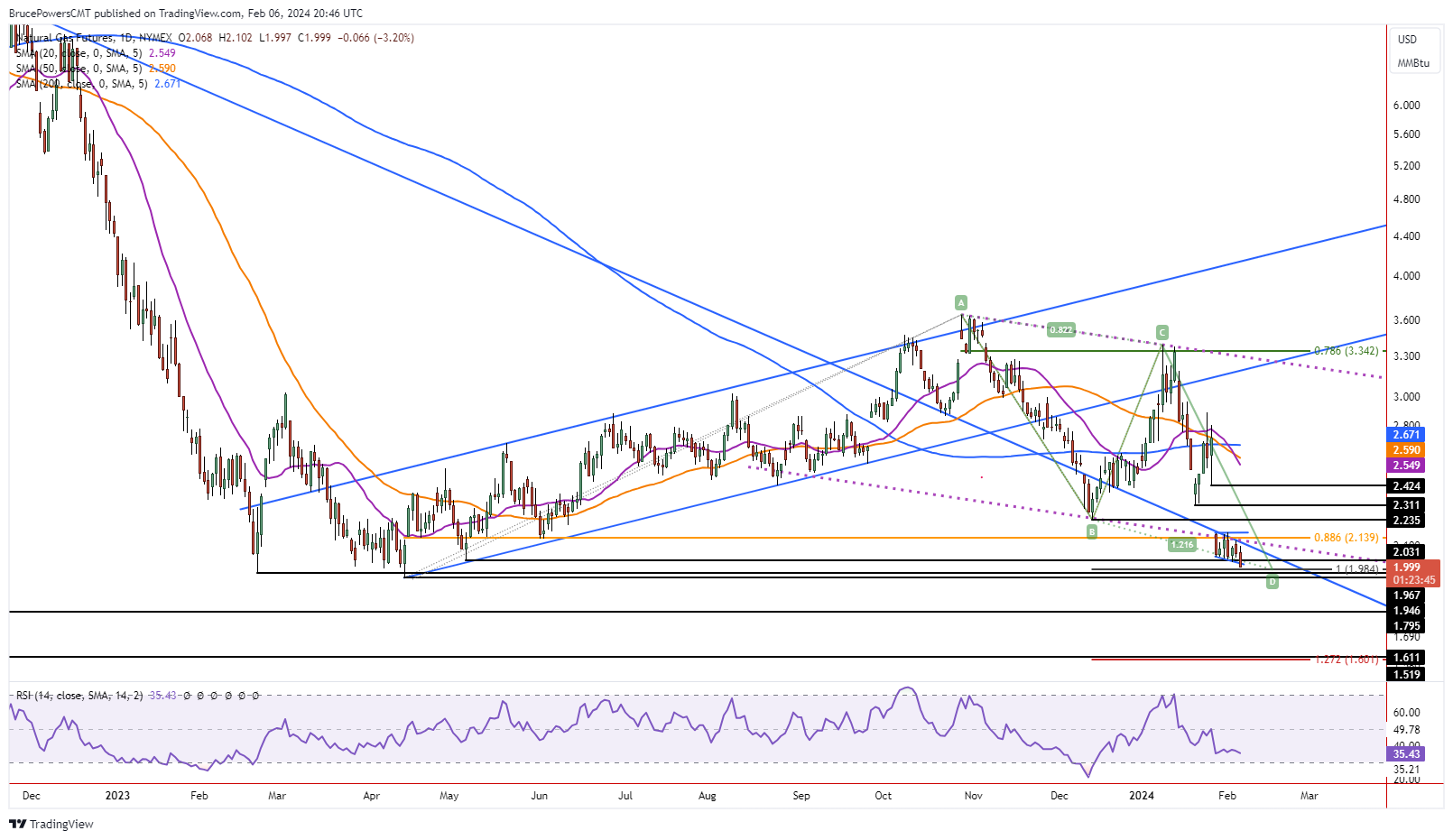Click the May time axis label
The width and height of the screenshot is (1453, 840).
[449, 796]
